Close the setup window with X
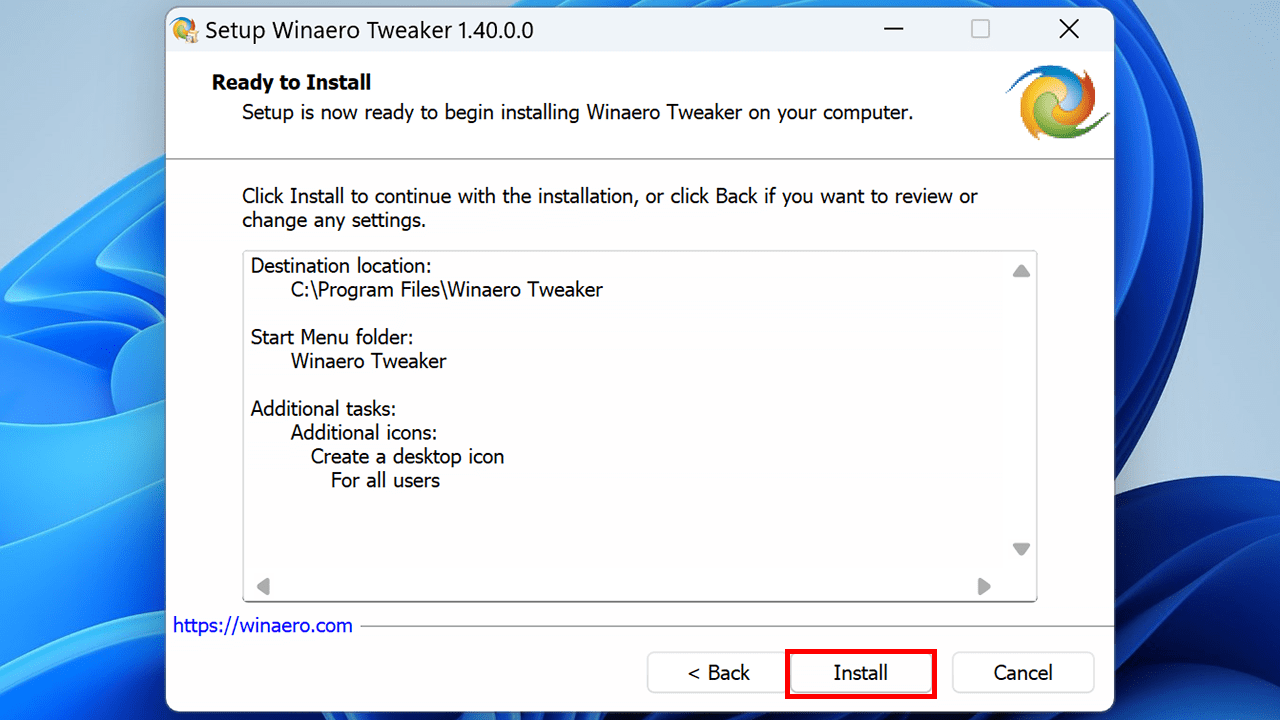This screenshot has width=1280, height=720. click(x=1068, y=30)
